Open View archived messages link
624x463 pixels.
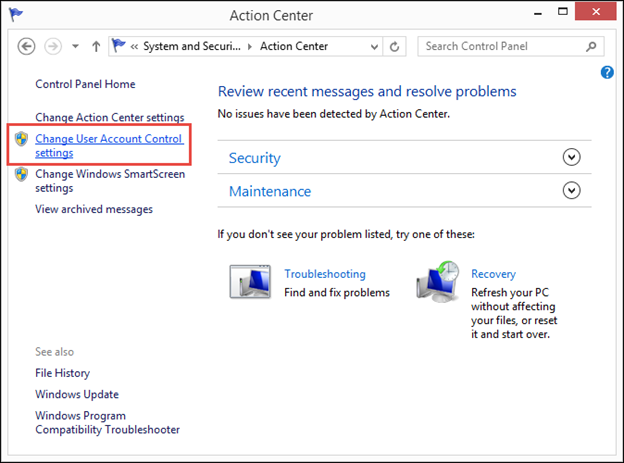94,209
